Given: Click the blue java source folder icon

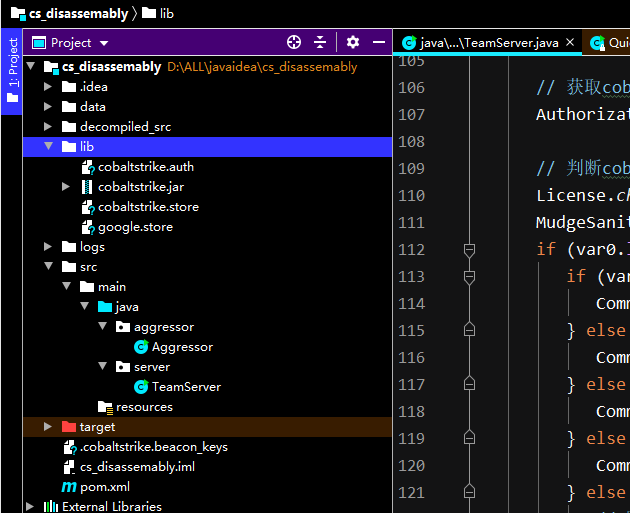Looking at the screenshot, I should pos(105,307).
